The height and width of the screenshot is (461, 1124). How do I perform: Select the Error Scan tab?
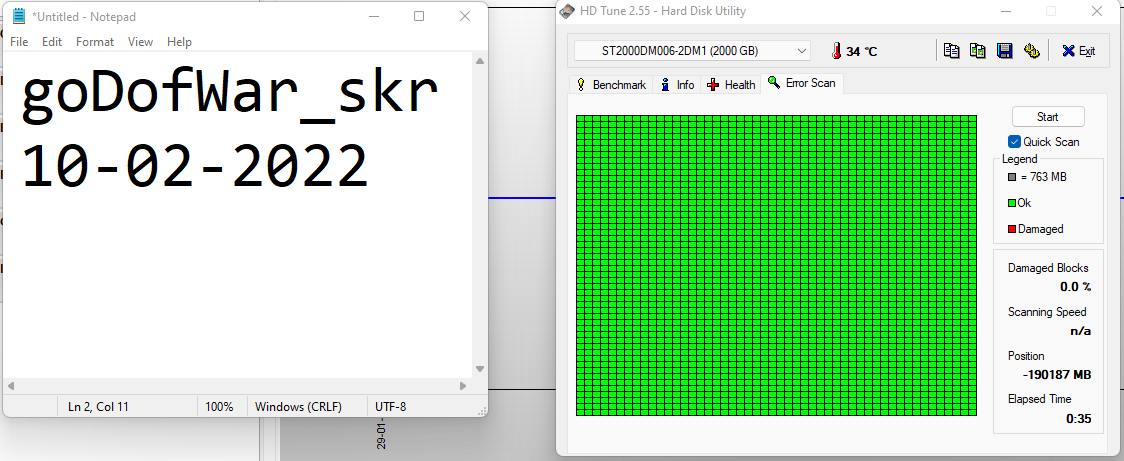(x=802, y=83)
